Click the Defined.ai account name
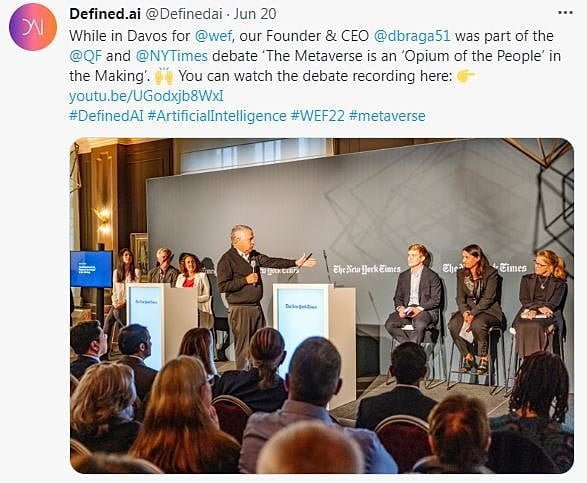587x483 pixels. [x=105, y=14]
